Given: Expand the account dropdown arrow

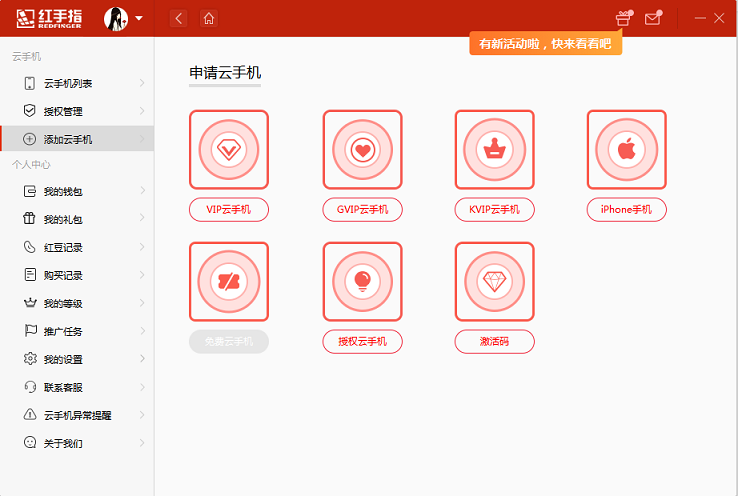Looking at the screenshot, I should tap(139, 18).
